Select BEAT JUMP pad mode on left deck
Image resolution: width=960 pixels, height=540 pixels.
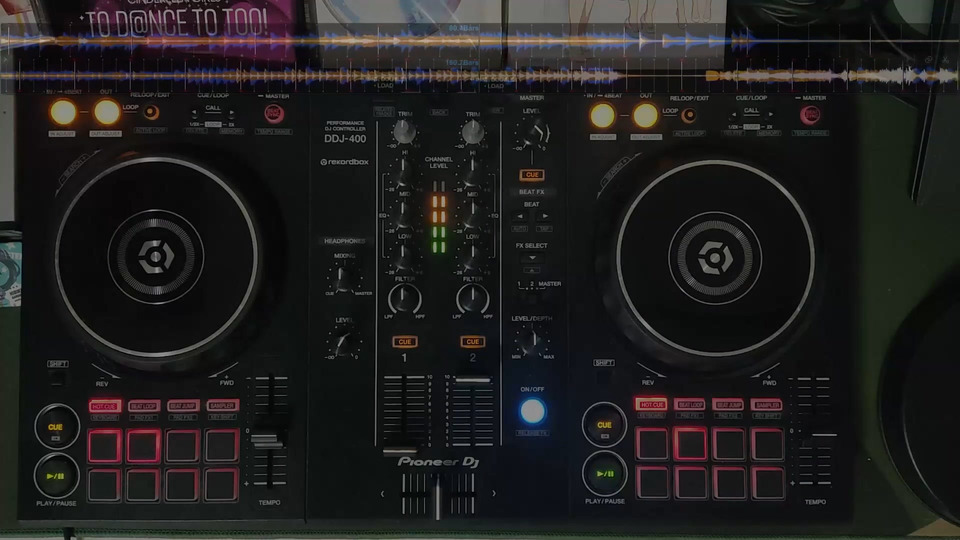[182, 406]
